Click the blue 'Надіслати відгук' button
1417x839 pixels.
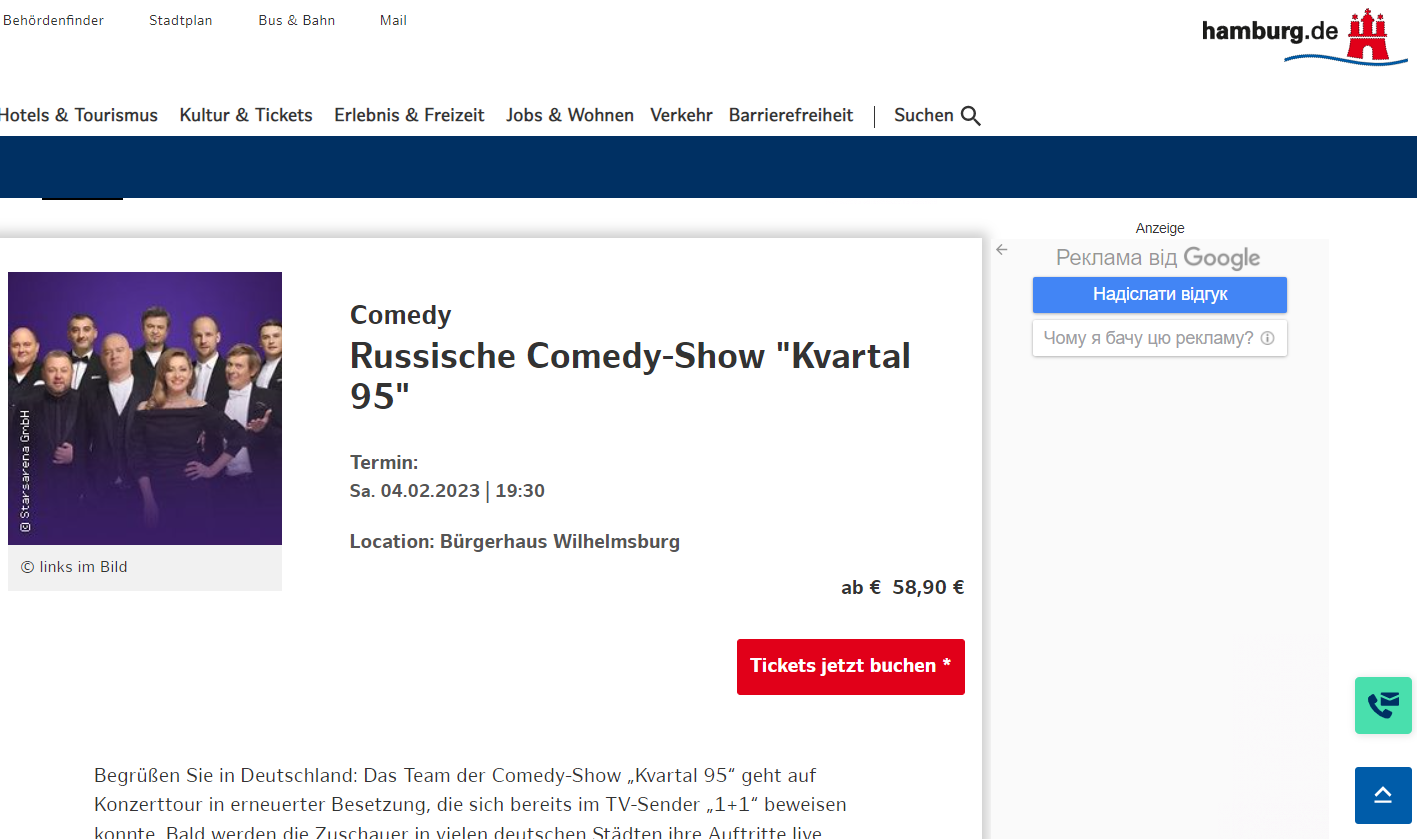(1159, 295)
